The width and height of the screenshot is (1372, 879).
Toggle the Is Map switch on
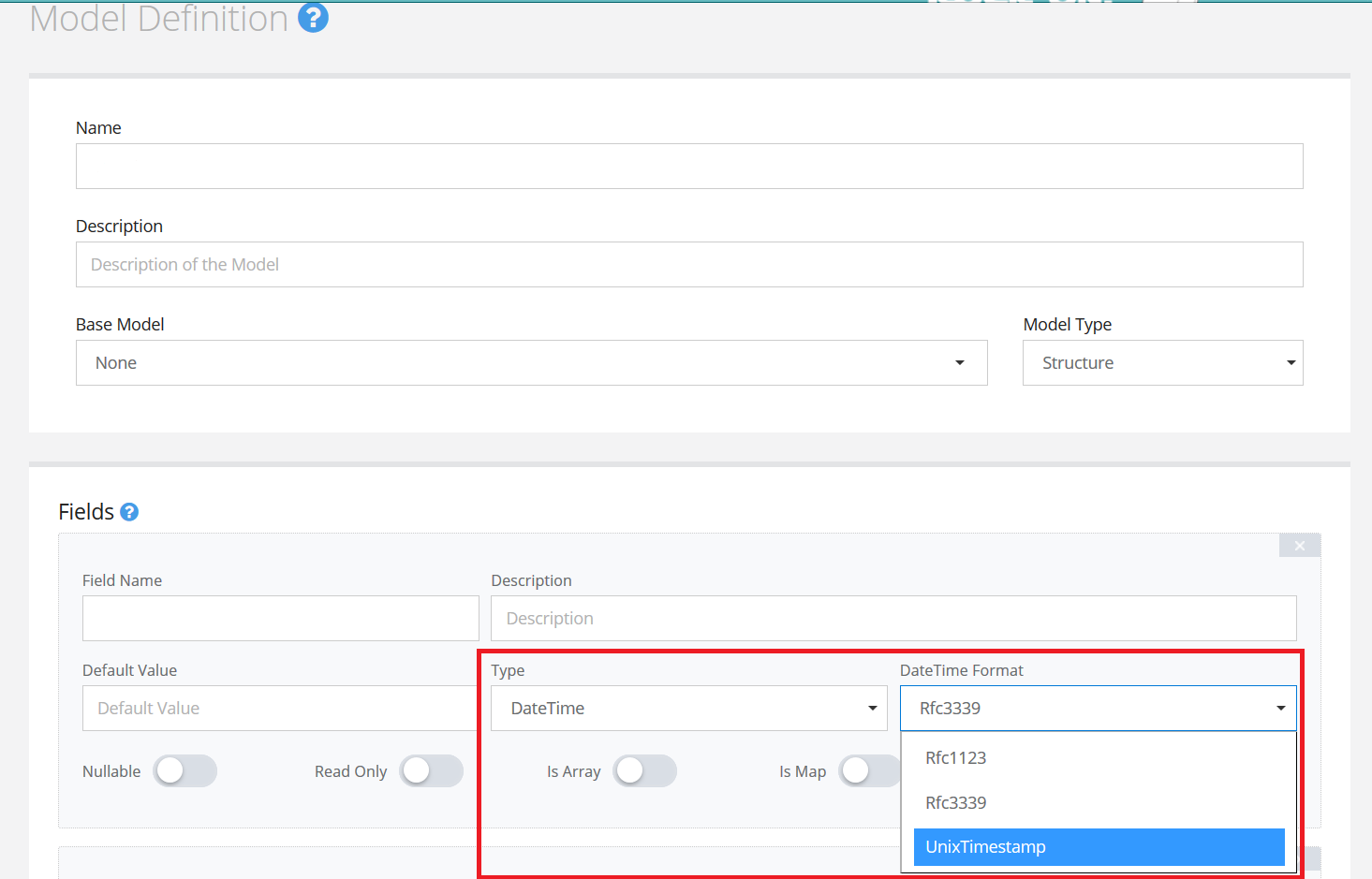click(x=868, y=771)
